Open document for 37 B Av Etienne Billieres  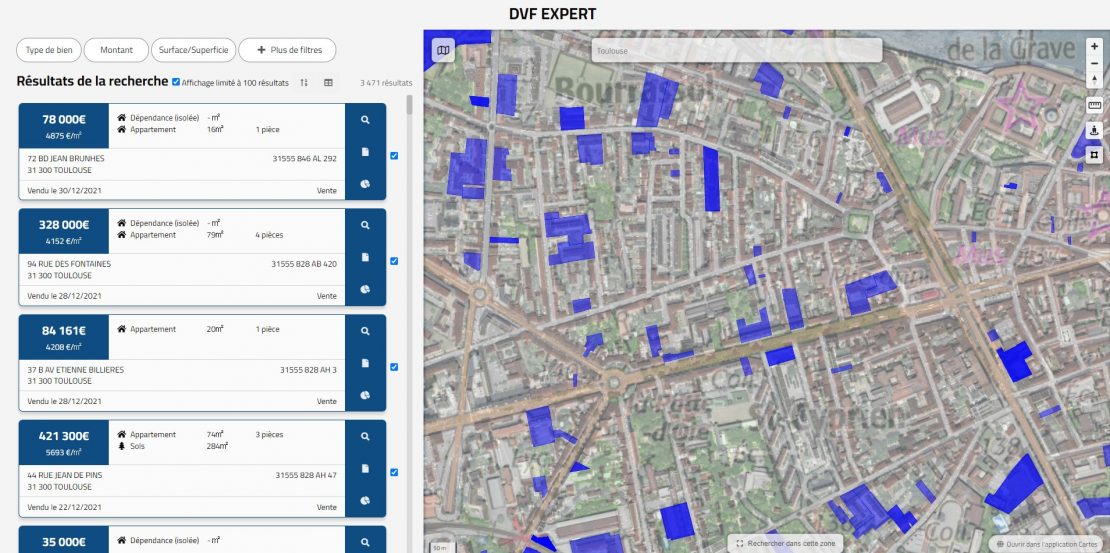click(365, 363)
